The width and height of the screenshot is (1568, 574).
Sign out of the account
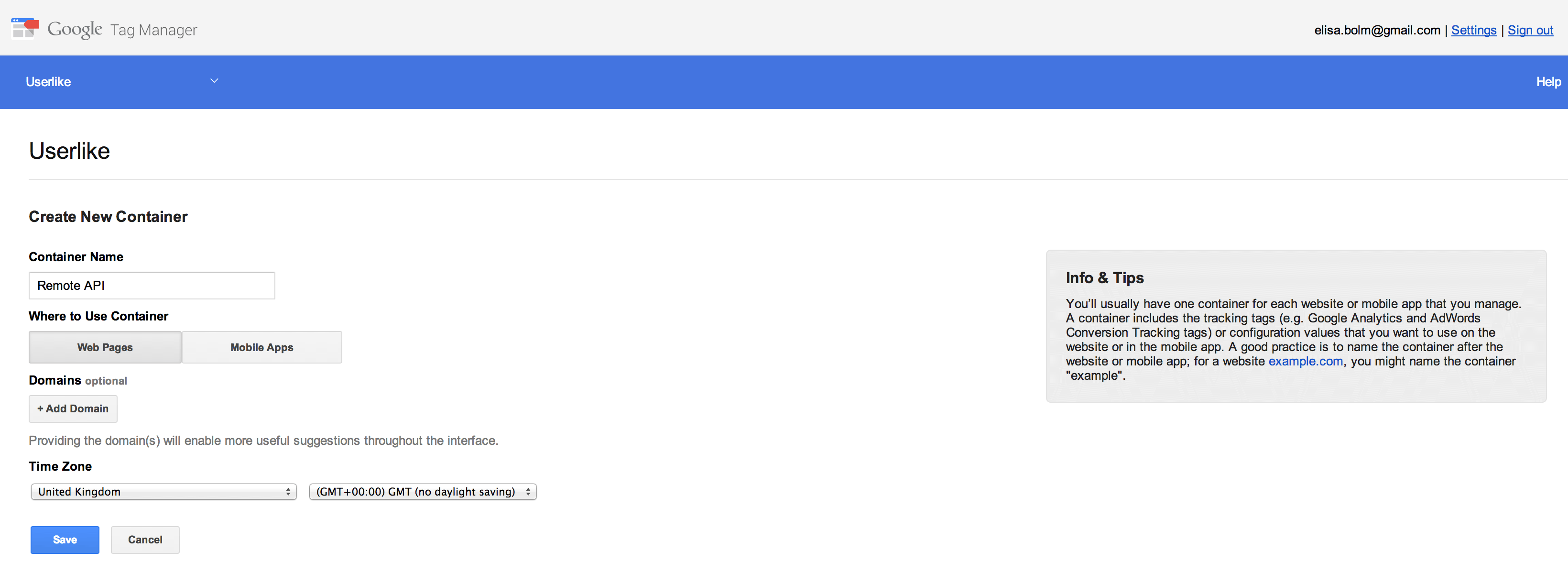tap(1530, 30)
